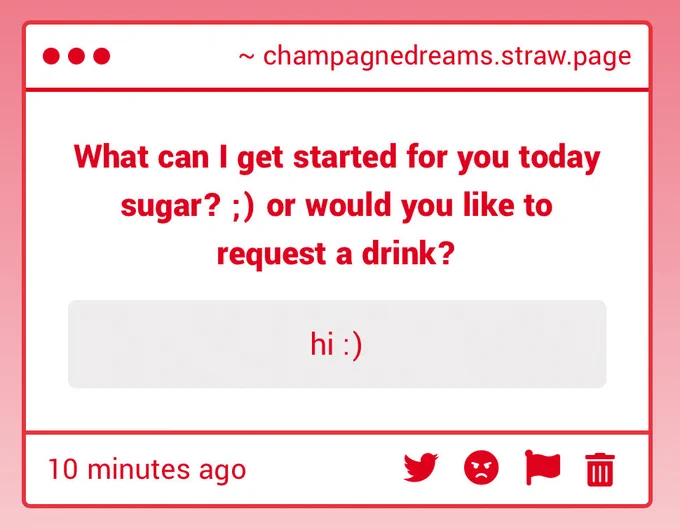Open the champagnedreams.straw.page link
The image size is (680, 530).
tap(447, 57)
